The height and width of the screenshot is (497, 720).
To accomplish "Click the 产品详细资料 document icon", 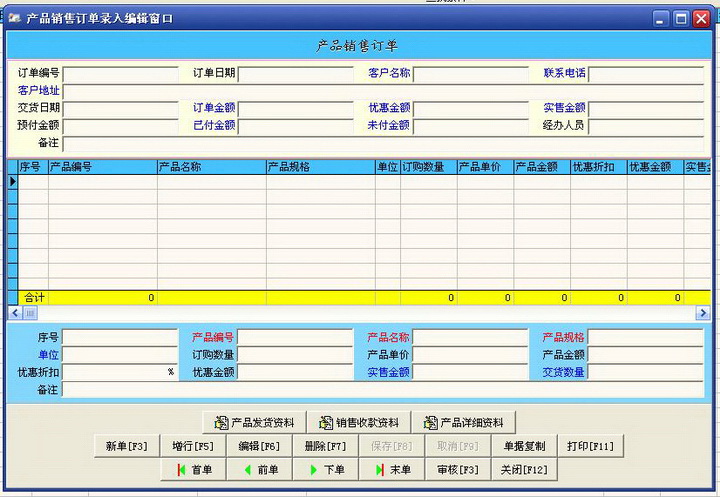I will (x=431, y=423).
